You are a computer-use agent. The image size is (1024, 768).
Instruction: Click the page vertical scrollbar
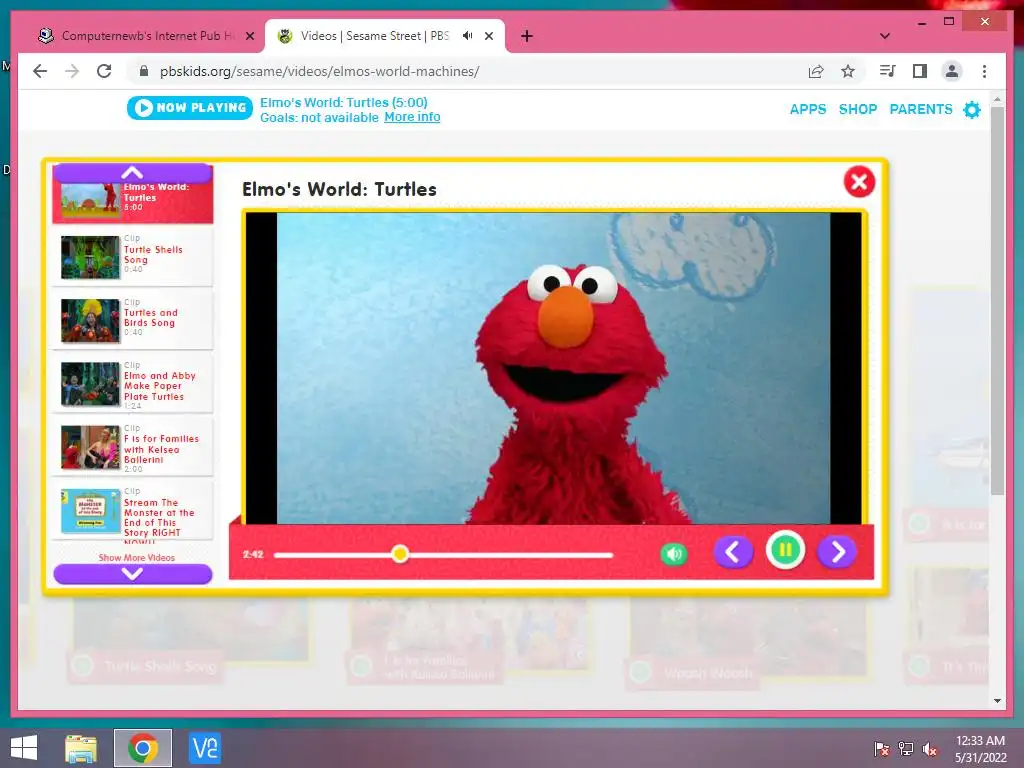997,300
